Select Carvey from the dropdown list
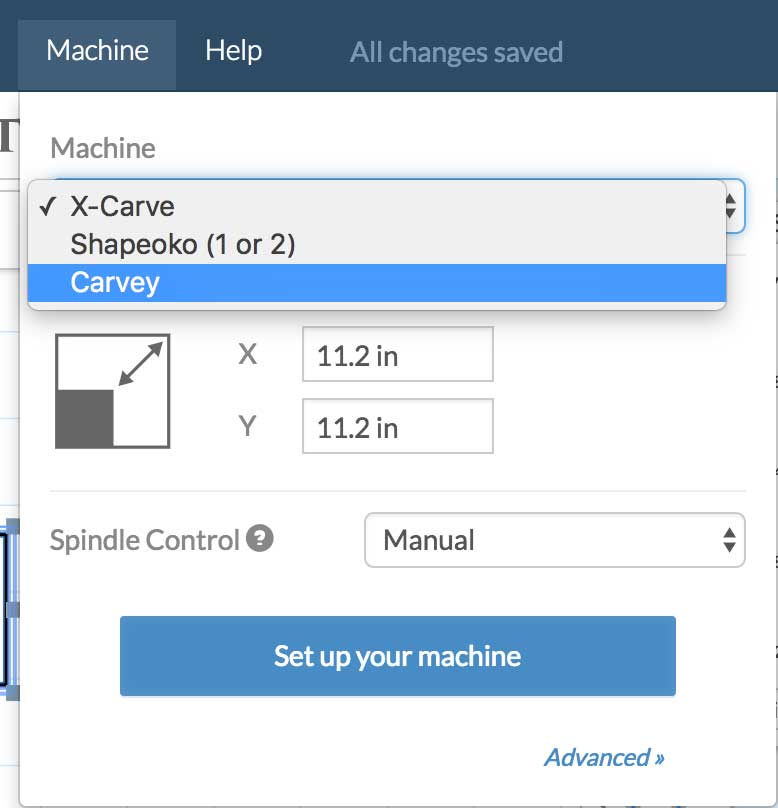Screen dimensions: 778x808 pyautogui.click(x=377, y=282)
